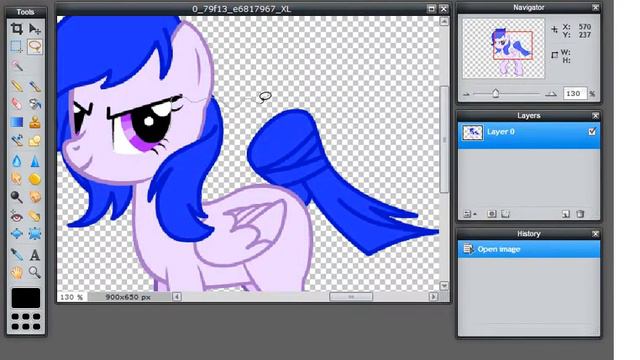This screenshot has height=360, width=640.
Task: Select the Layer 0 row
Action: 529,136
